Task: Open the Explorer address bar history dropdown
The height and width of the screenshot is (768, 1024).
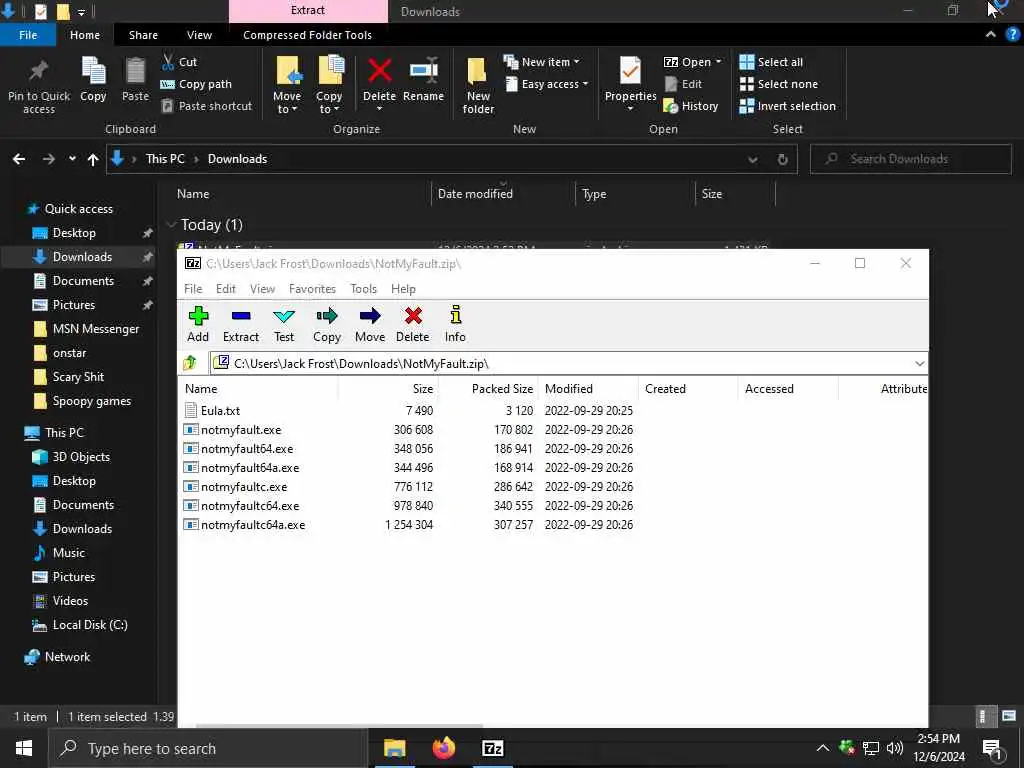Action: [753, 159]
